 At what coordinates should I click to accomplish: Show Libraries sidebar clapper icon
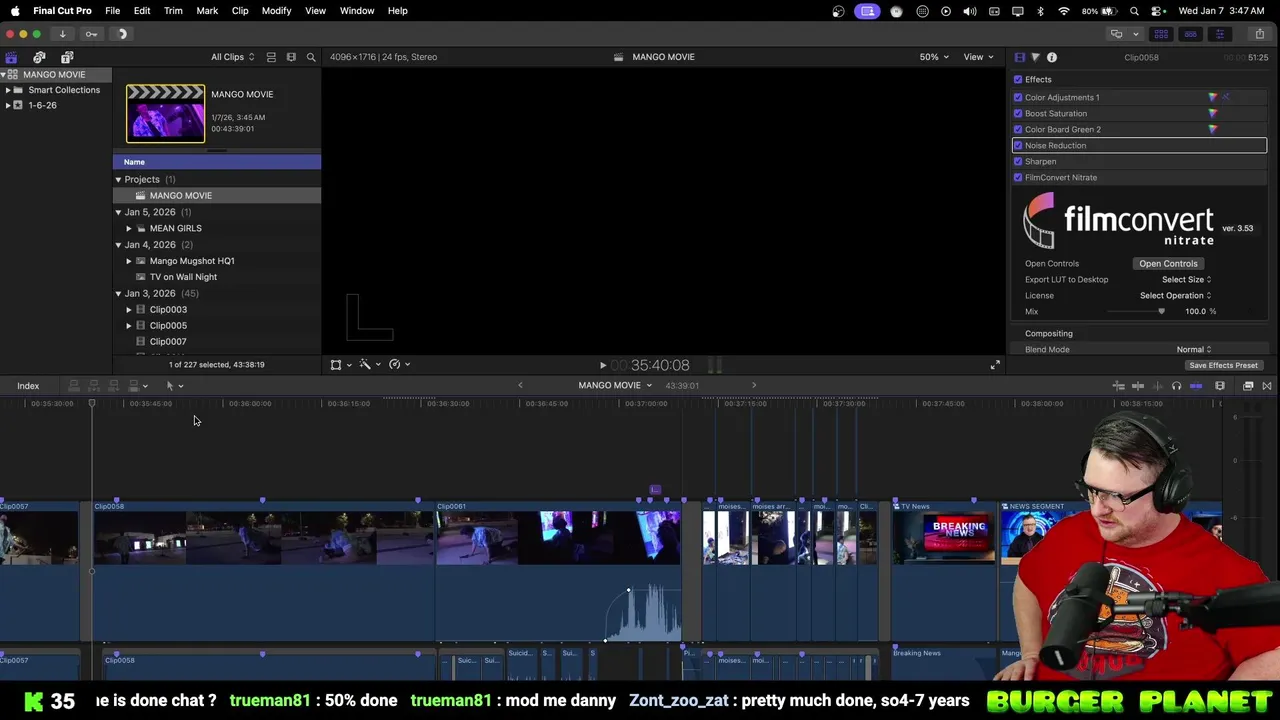point(11,57)
